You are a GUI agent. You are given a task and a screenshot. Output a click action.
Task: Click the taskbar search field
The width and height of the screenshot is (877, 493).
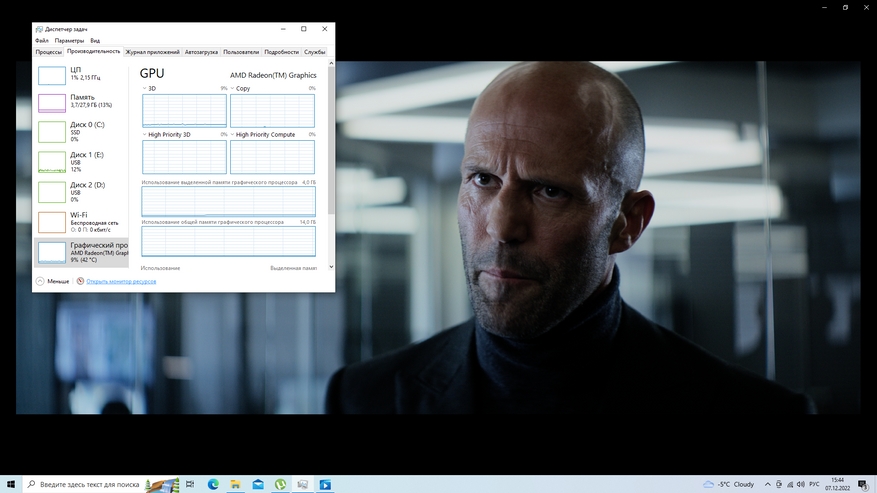(101, 484)
